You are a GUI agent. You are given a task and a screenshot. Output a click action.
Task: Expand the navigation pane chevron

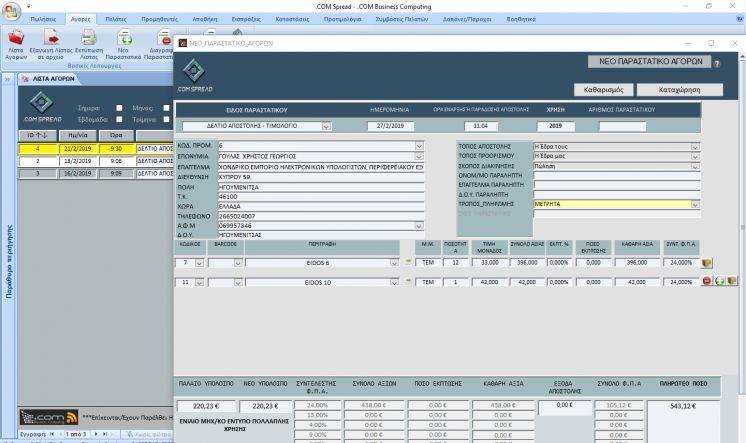pyautogui.click(x=8, y=79)
